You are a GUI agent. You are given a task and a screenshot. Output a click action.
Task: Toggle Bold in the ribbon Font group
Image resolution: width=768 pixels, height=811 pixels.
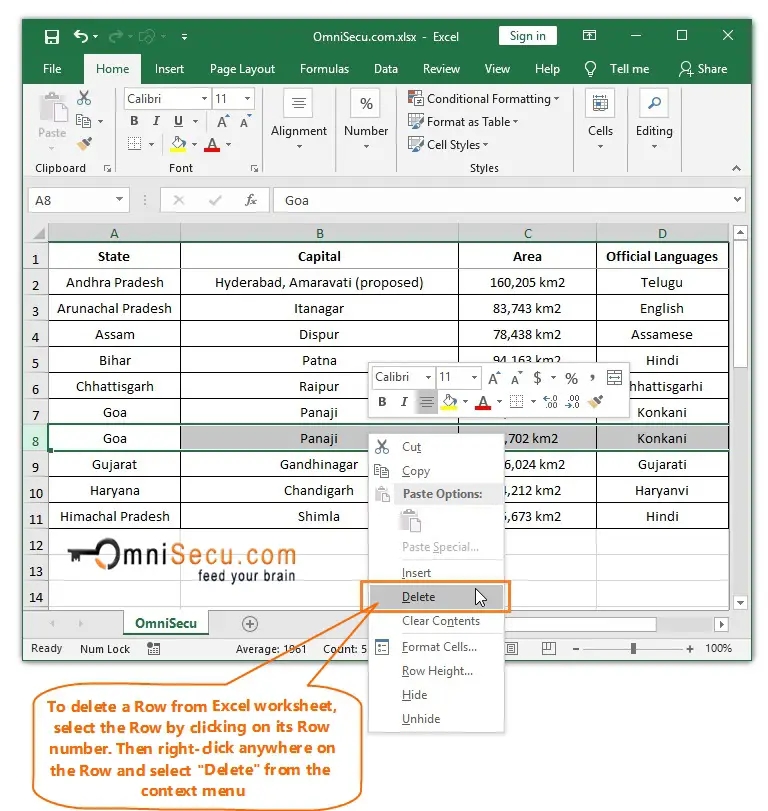[x=134, y=121]
